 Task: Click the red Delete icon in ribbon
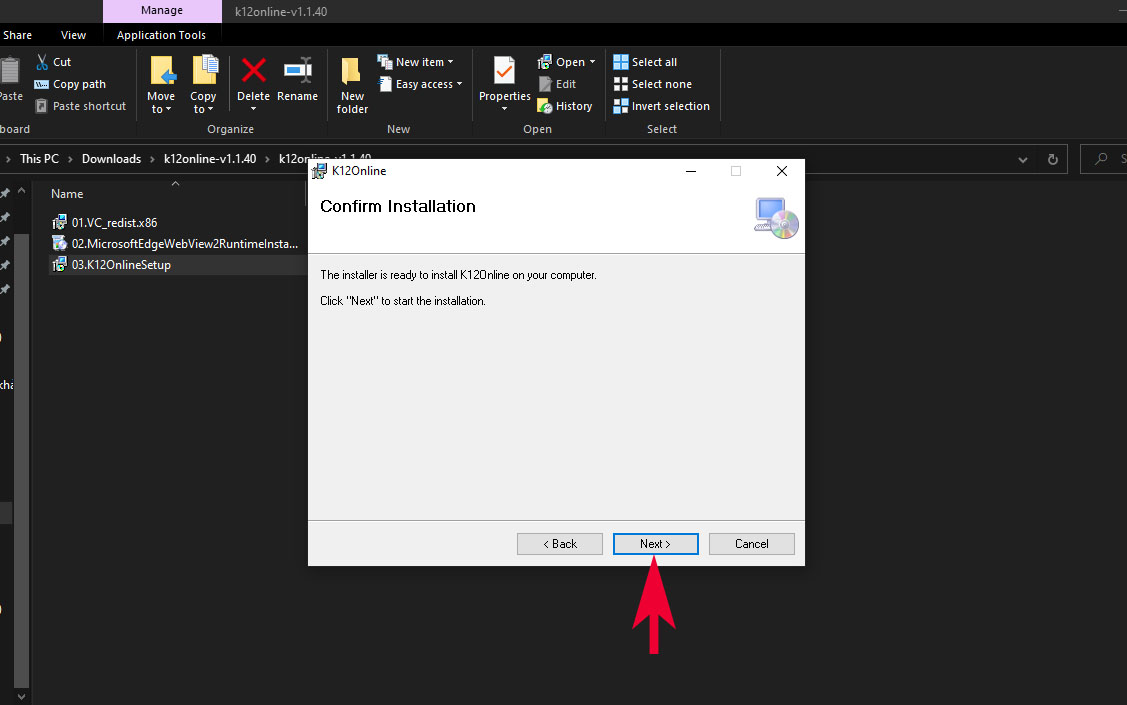tap(253, 72)
